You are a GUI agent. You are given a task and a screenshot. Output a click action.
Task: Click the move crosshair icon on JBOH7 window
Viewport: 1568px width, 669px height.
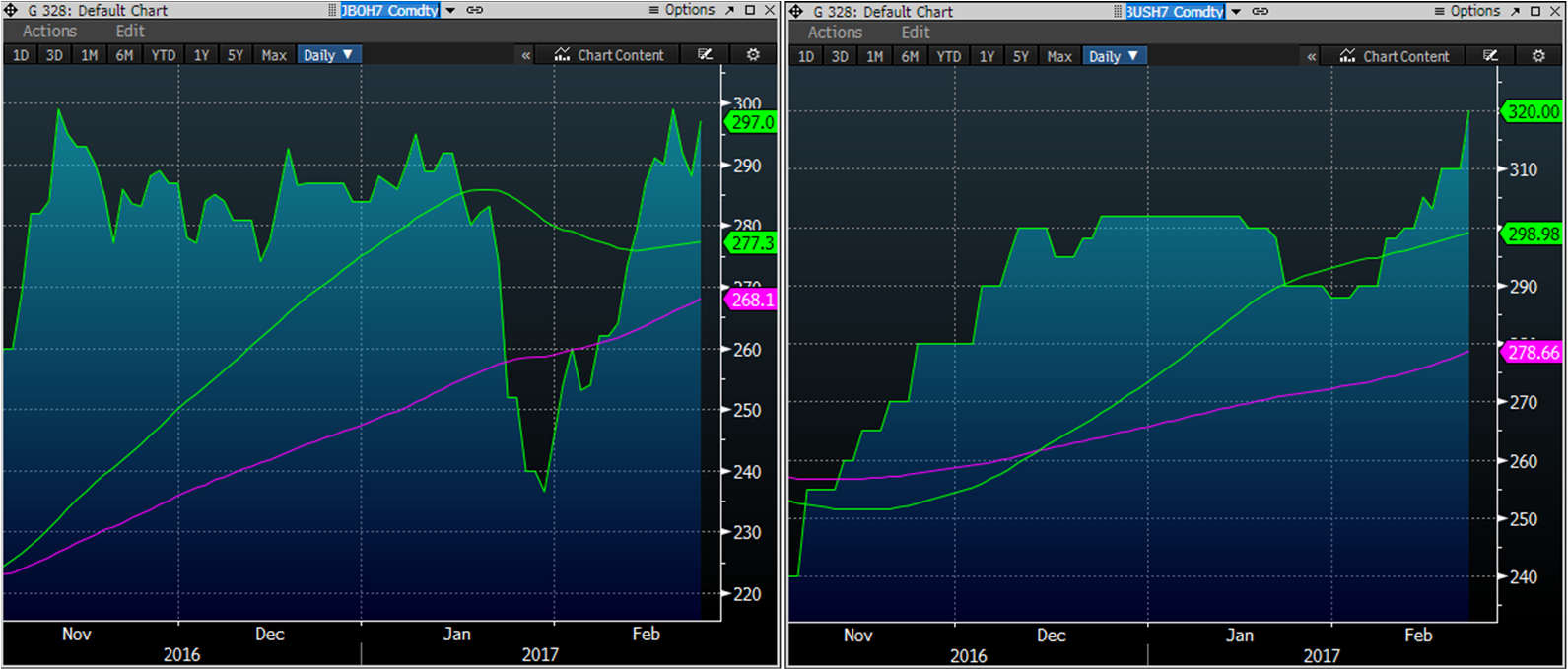pos(12,10)
